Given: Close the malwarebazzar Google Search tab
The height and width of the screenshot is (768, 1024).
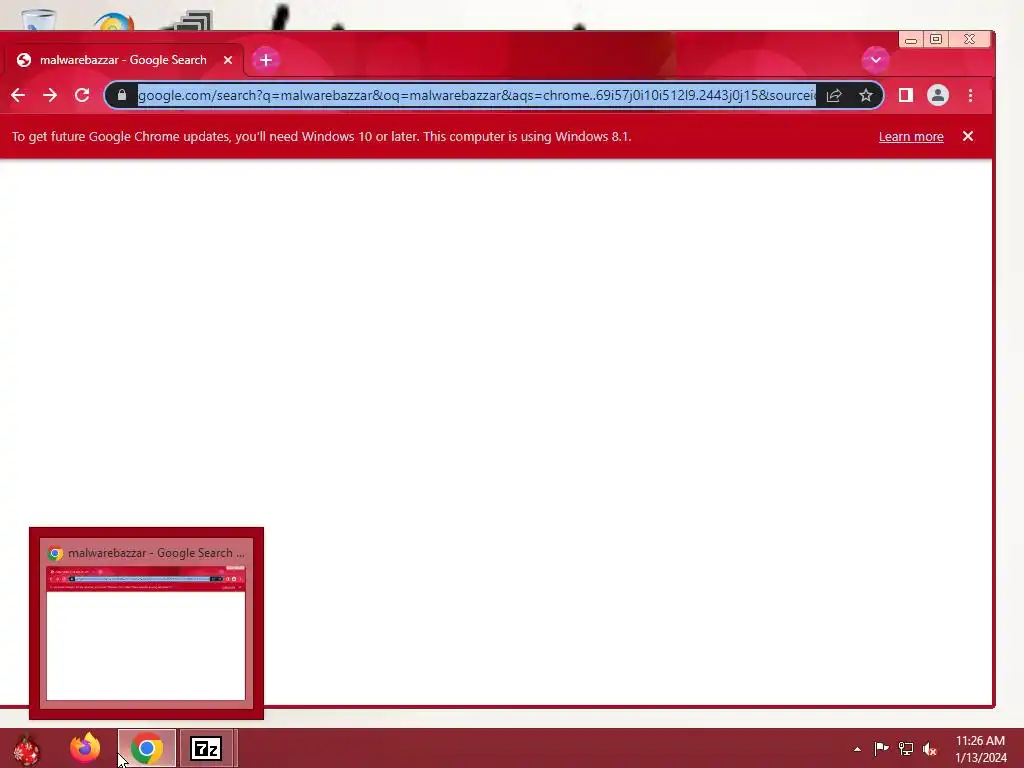Looking at the screenshot, I should (x=228, y=60).
